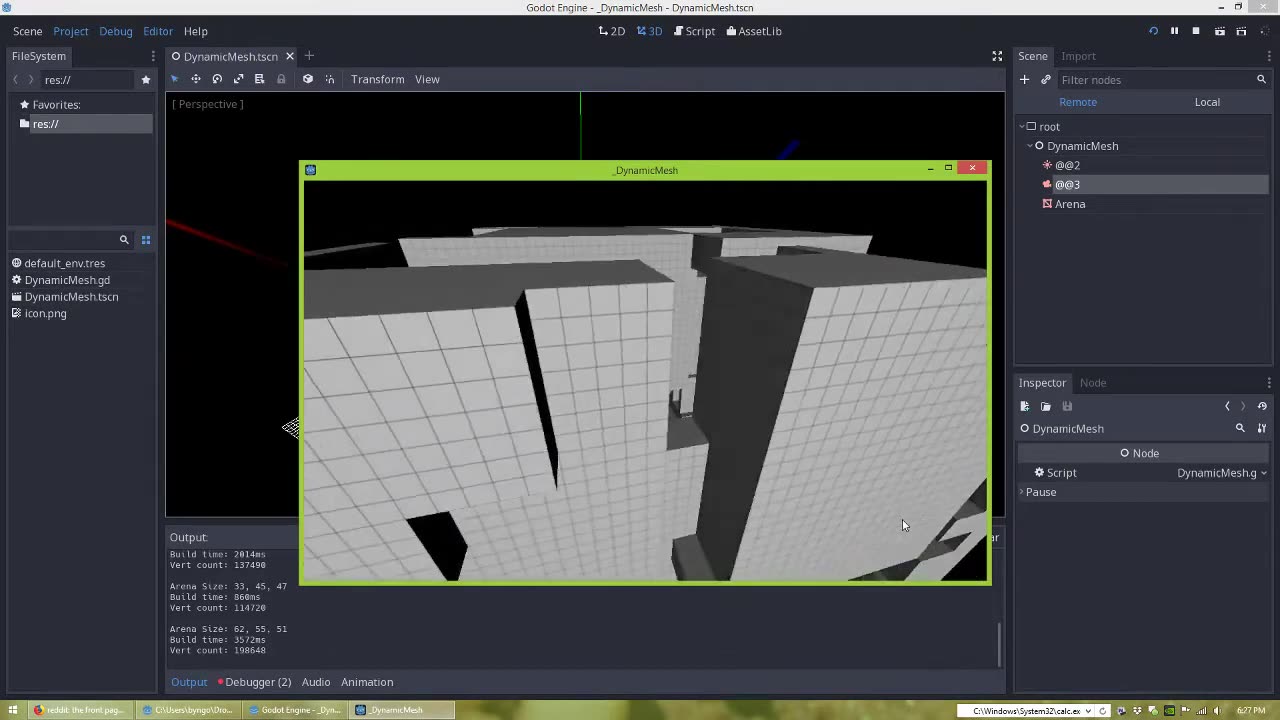Activate the Rotate Mode tool

coord(217,79)
